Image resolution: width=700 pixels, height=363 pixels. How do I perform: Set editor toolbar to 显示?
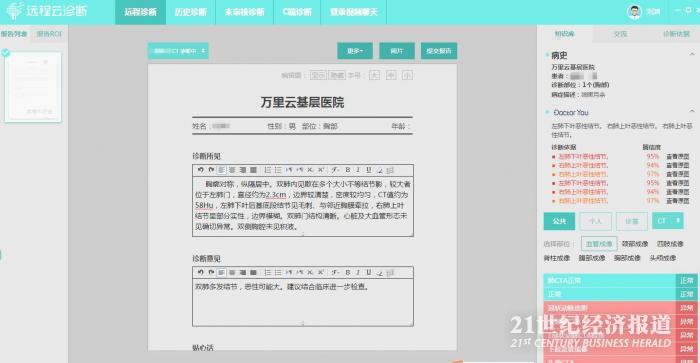coord(318,75)
